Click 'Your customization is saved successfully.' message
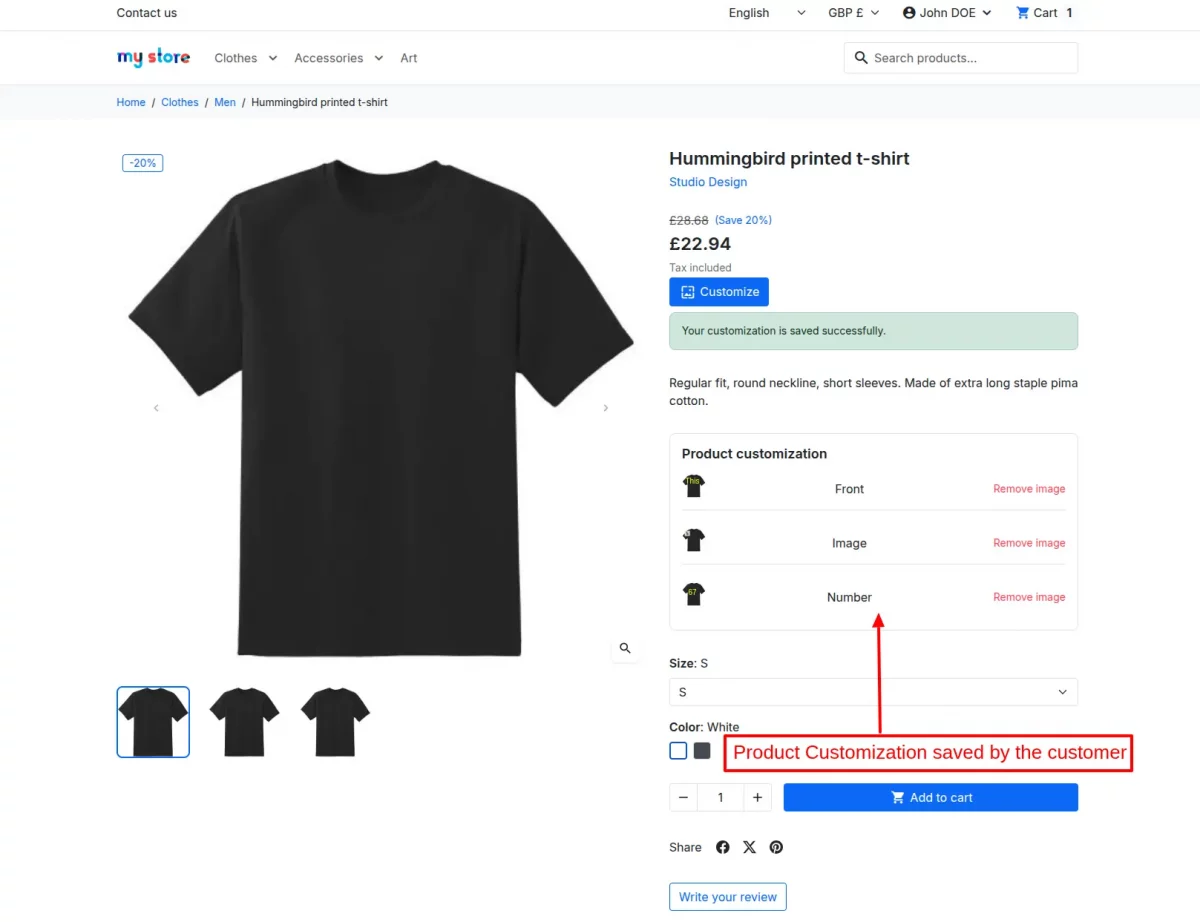Screen dimensions: 1200x922 pos(873,331)
